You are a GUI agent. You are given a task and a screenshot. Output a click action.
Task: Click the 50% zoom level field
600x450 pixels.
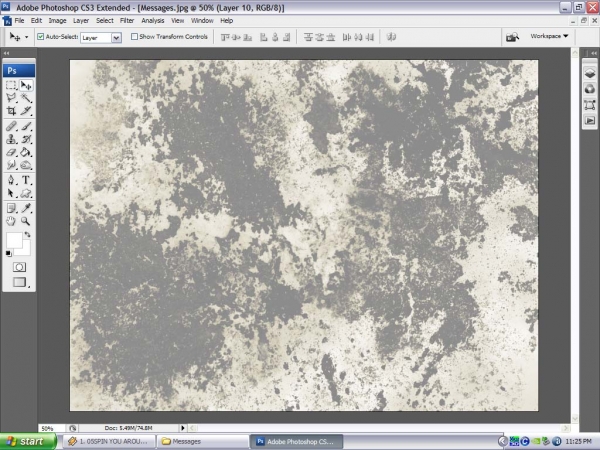coord(52,428)
